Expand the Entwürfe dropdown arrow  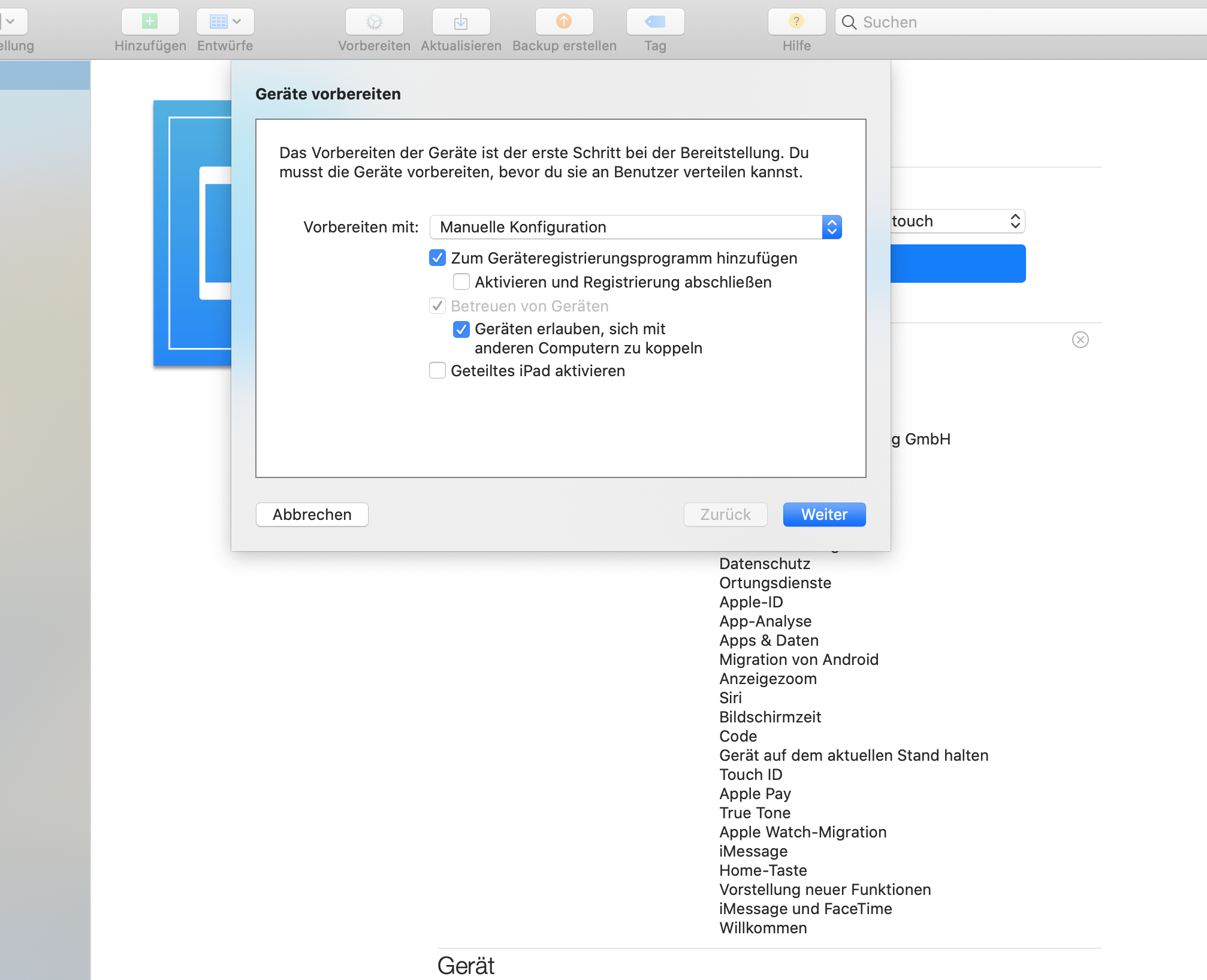237,22
